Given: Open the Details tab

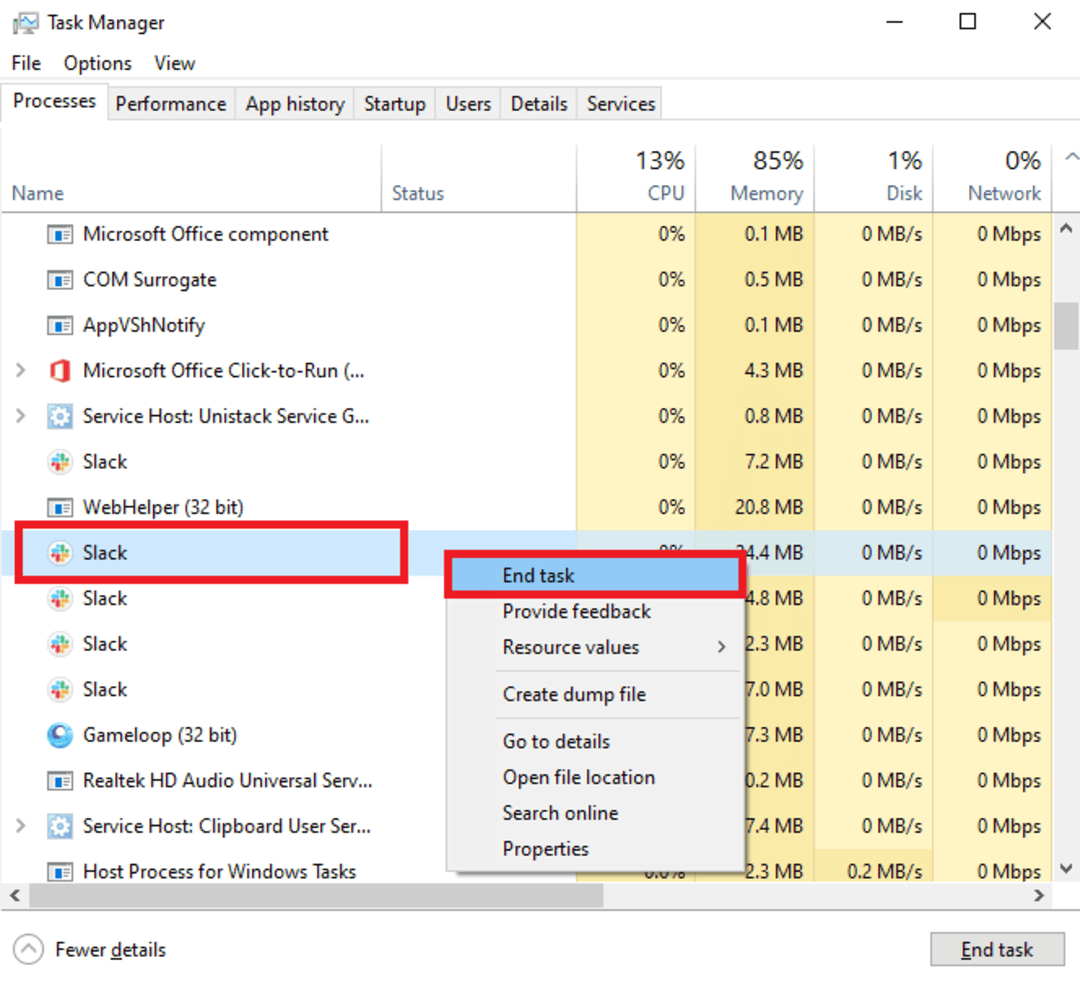Looking at the screenshot, I should click(x=539, y=104).
